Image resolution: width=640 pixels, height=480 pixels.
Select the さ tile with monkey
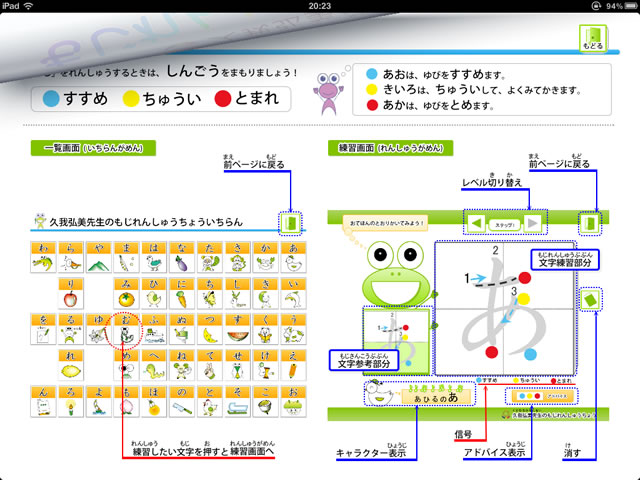pos(238,257)
